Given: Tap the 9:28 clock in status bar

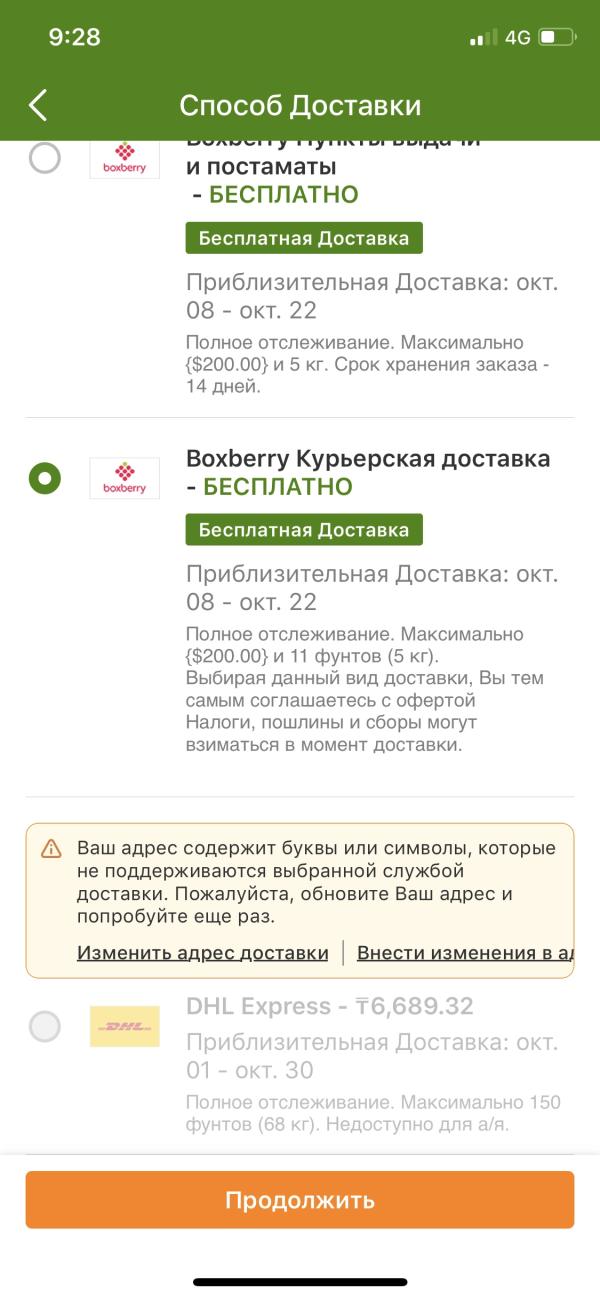Looking at the screenshot, I should click(x=75, y=37).
